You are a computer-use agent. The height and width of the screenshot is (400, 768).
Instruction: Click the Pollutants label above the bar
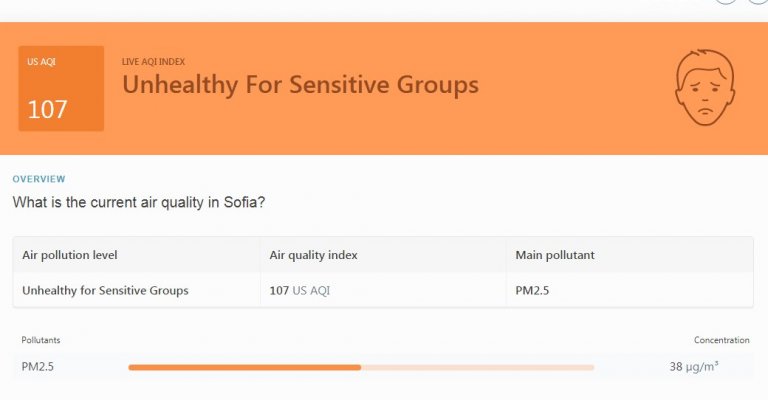pyautogui.click(x=41, y=341)
